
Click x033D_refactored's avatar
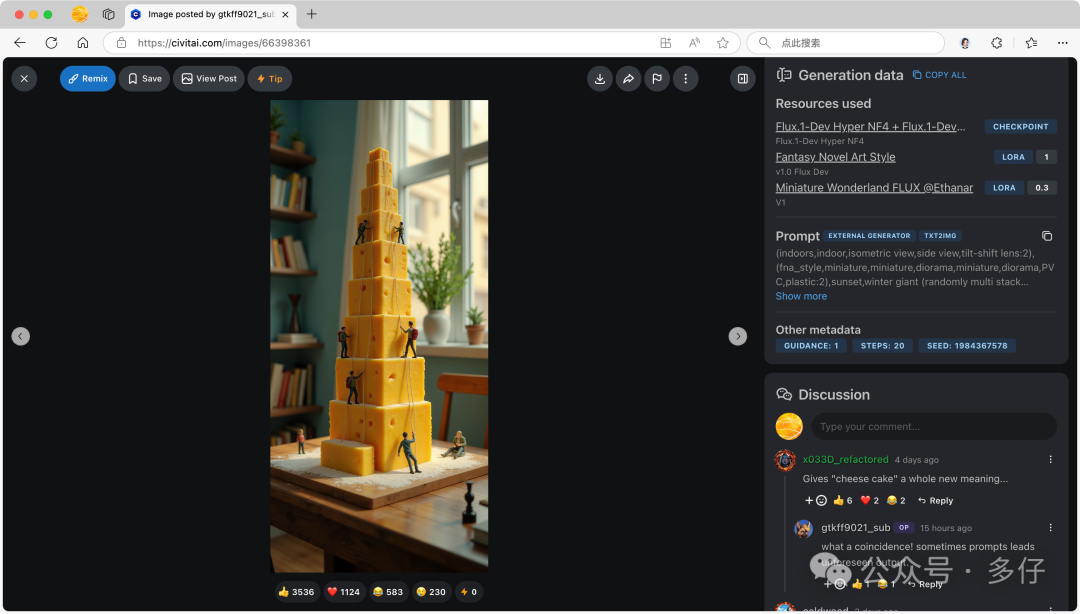click(x=785, y=460)
